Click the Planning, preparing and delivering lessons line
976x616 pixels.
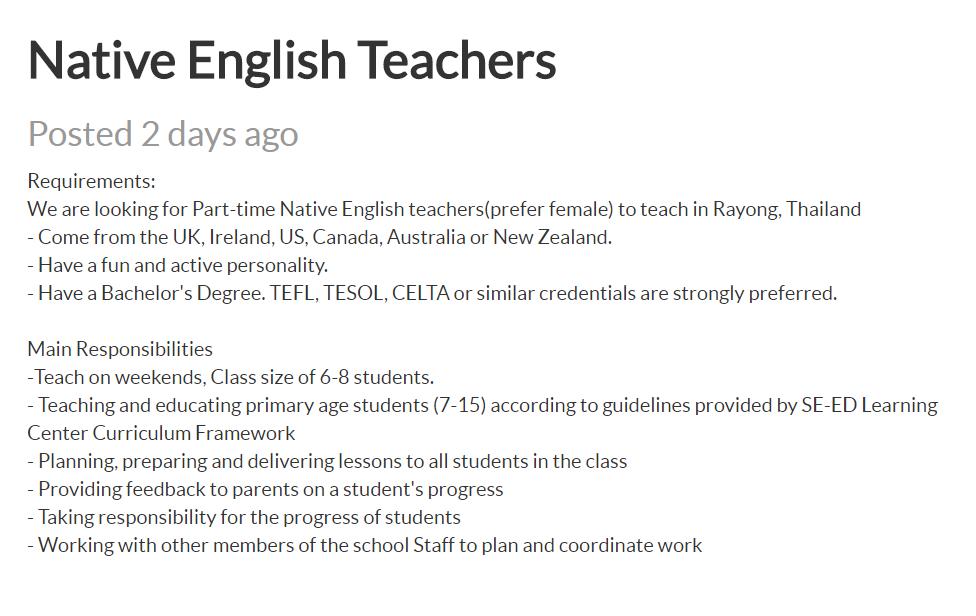pos(327,461)
